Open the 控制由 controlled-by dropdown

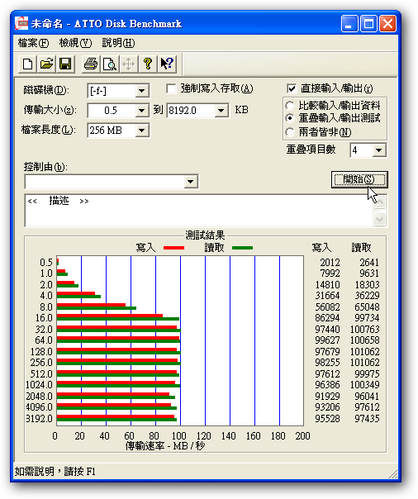pos(190,182)
